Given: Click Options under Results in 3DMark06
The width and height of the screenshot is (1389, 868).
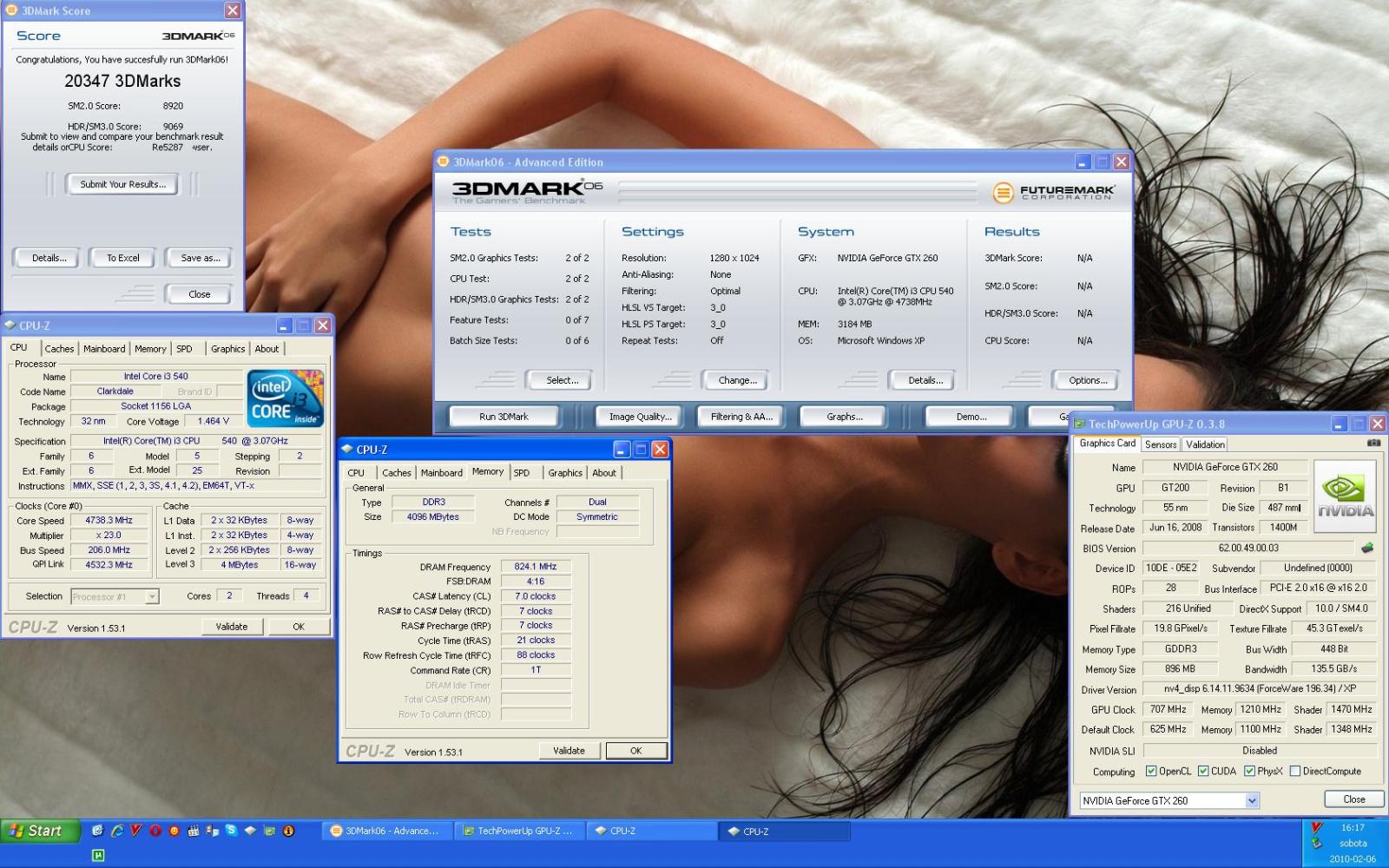Looking at the screenshot, I should pos(1087,380).
